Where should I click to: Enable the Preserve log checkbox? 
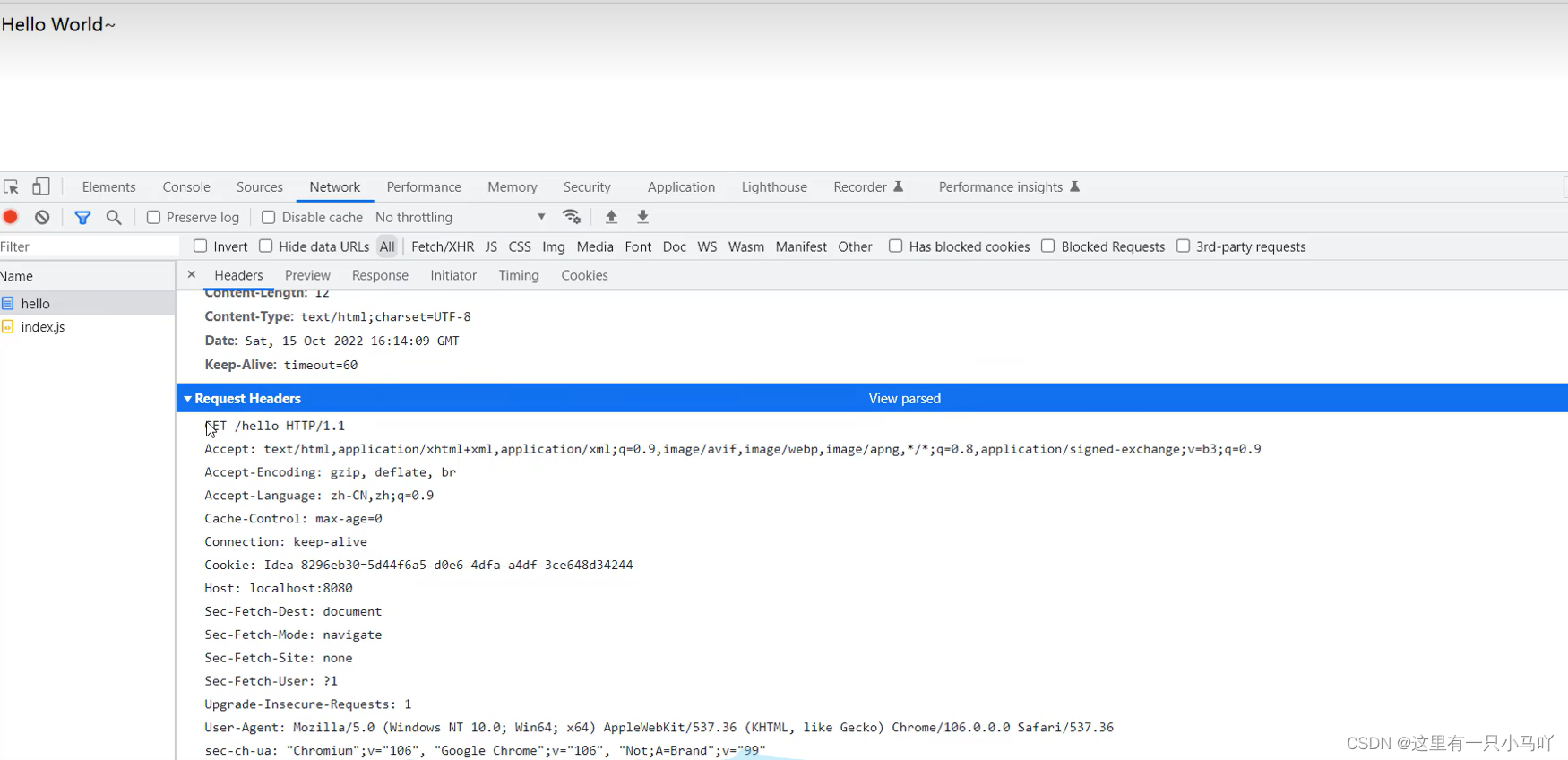click(153, 217)
